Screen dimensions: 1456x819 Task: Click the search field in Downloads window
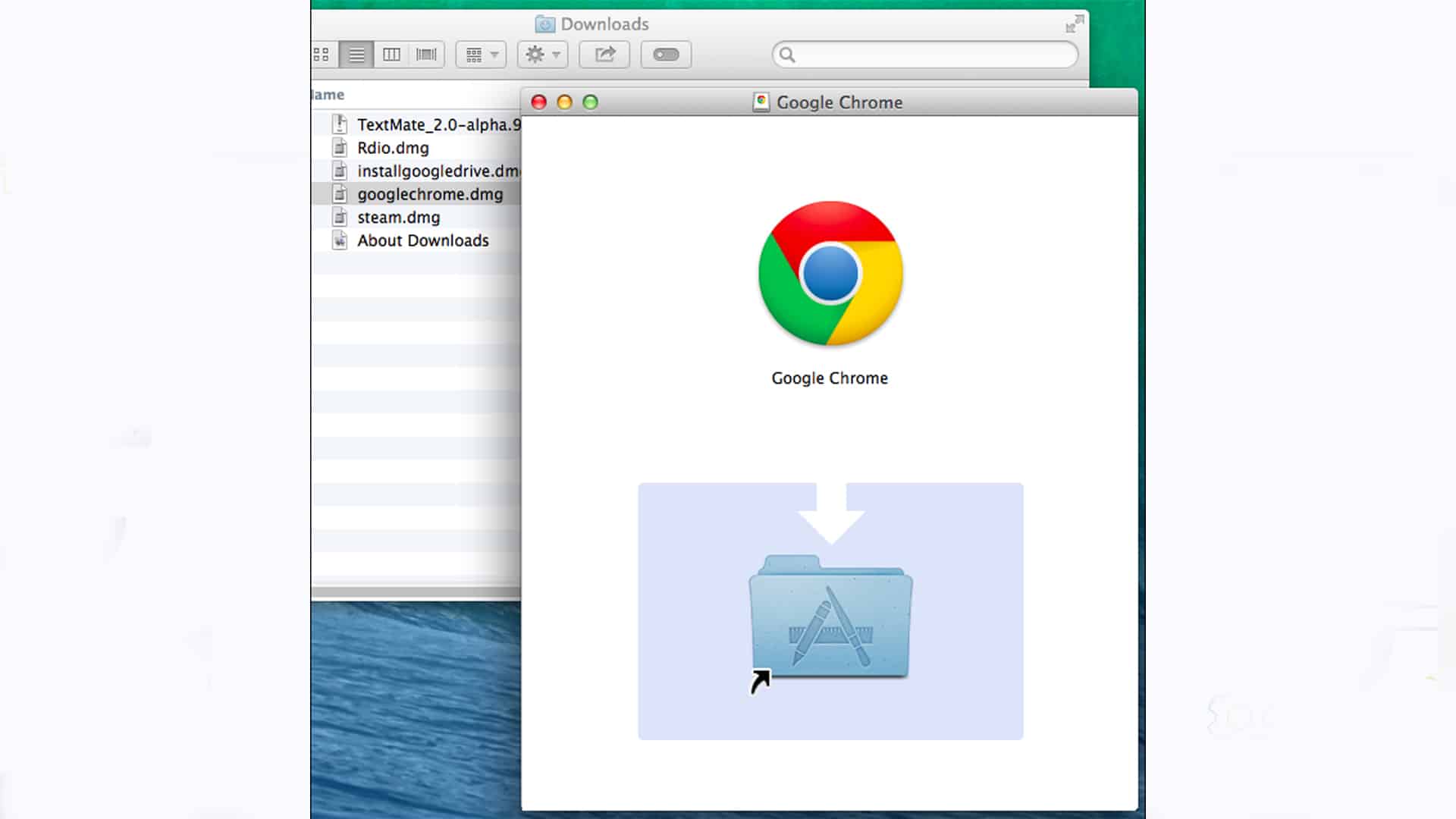pos(925,55)
